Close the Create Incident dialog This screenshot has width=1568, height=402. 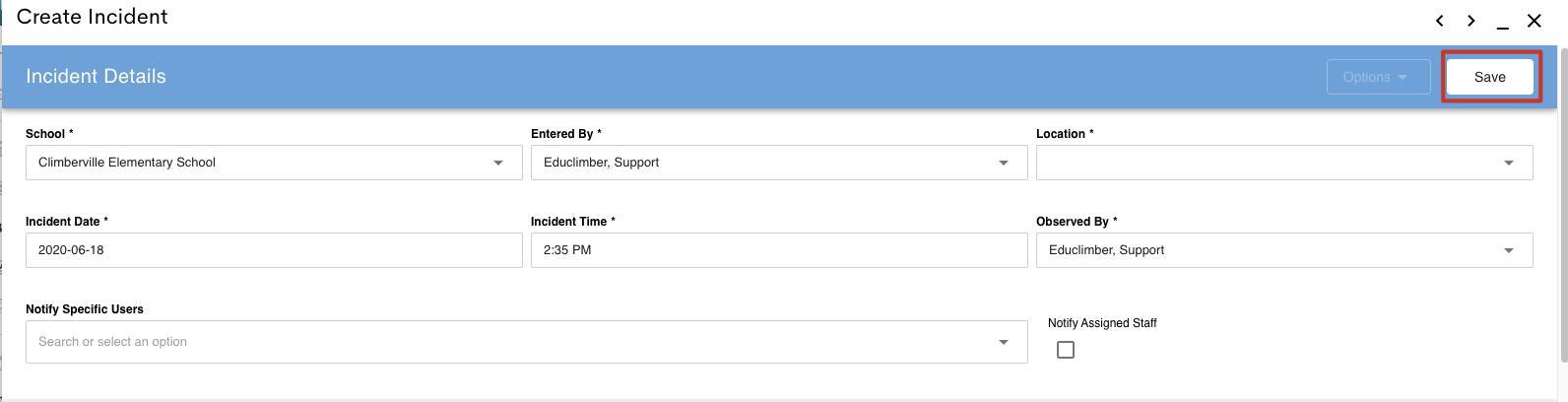(1535, 21)
